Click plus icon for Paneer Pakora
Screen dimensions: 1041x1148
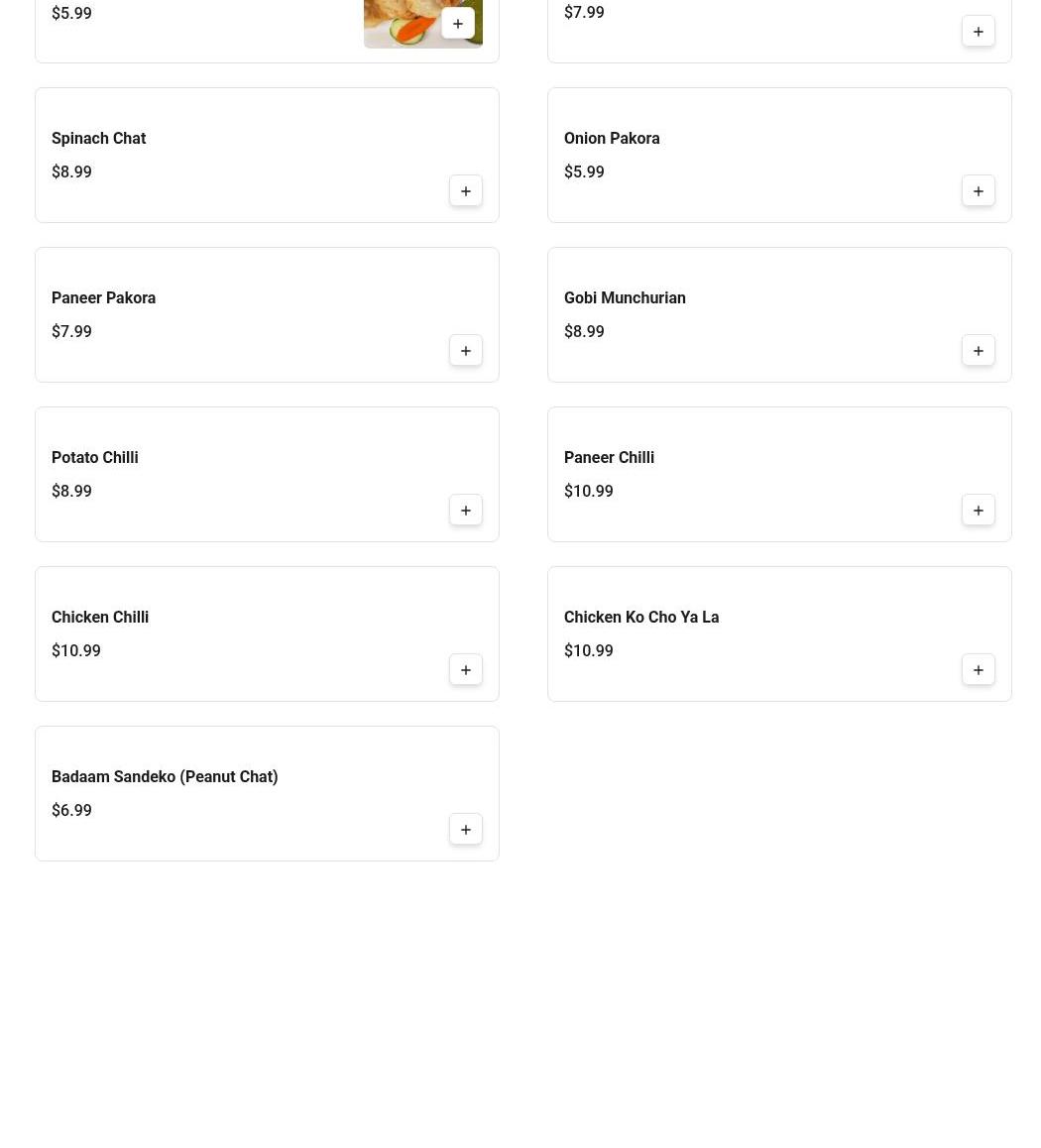tap(465, 351)
